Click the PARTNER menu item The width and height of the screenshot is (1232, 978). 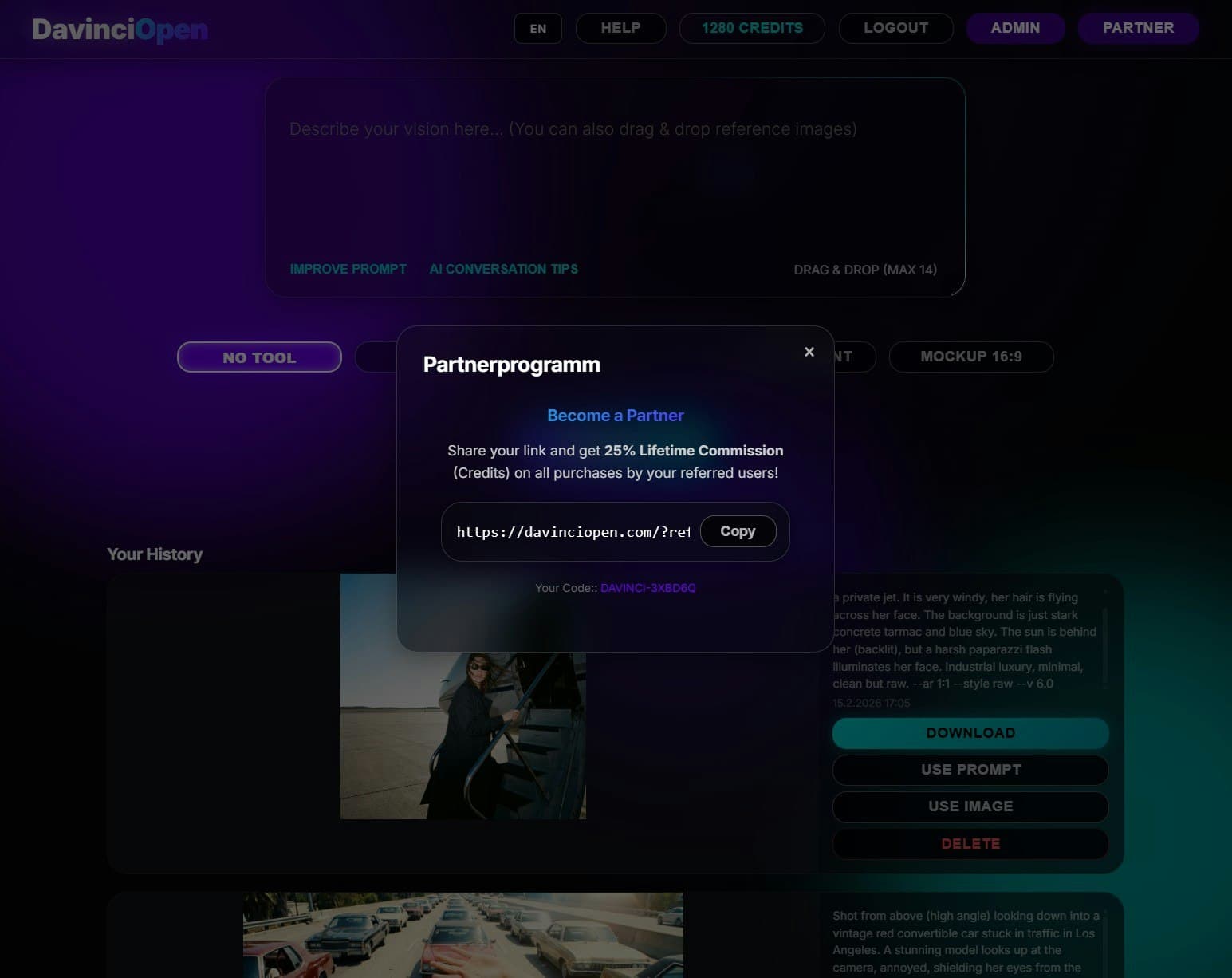(1139, 28)
